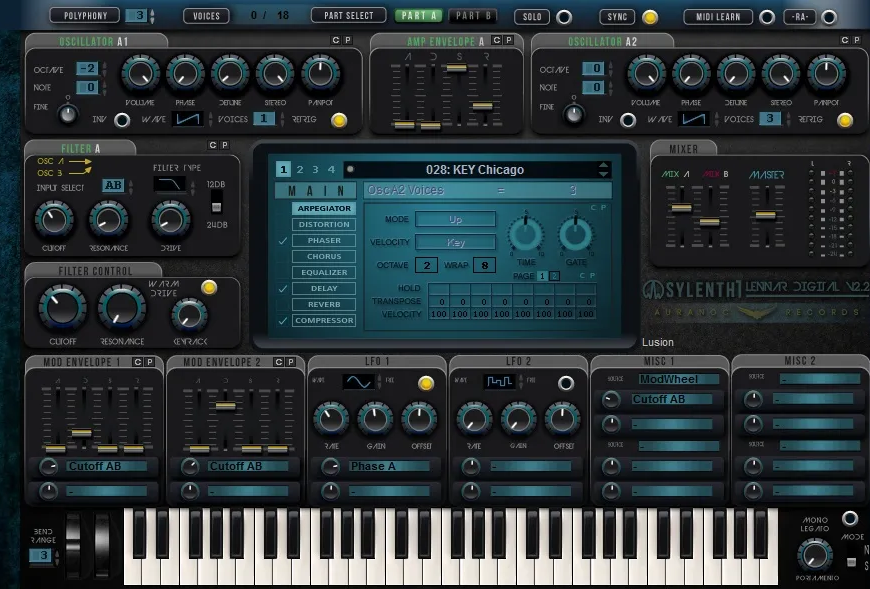Click the preset name 028: KEY Chicago
The height and width of the screenshot is (589, 870).
[474, 170]
